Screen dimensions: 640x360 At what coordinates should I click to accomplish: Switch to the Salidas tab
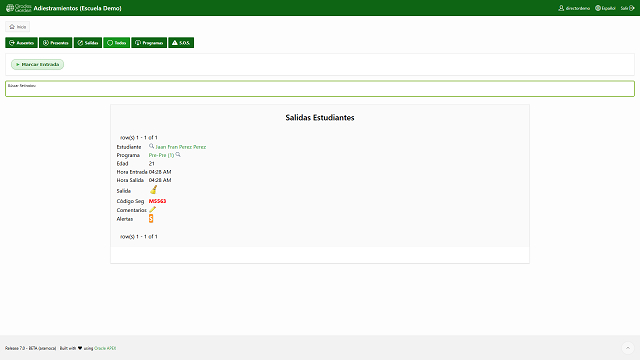88,43
